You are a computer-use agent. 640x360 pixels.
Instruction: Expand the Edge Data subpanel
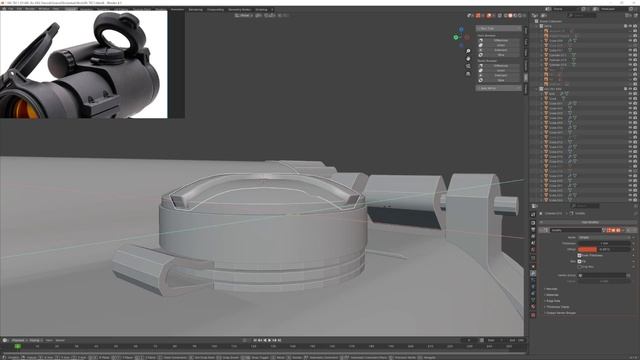point(553,301)
